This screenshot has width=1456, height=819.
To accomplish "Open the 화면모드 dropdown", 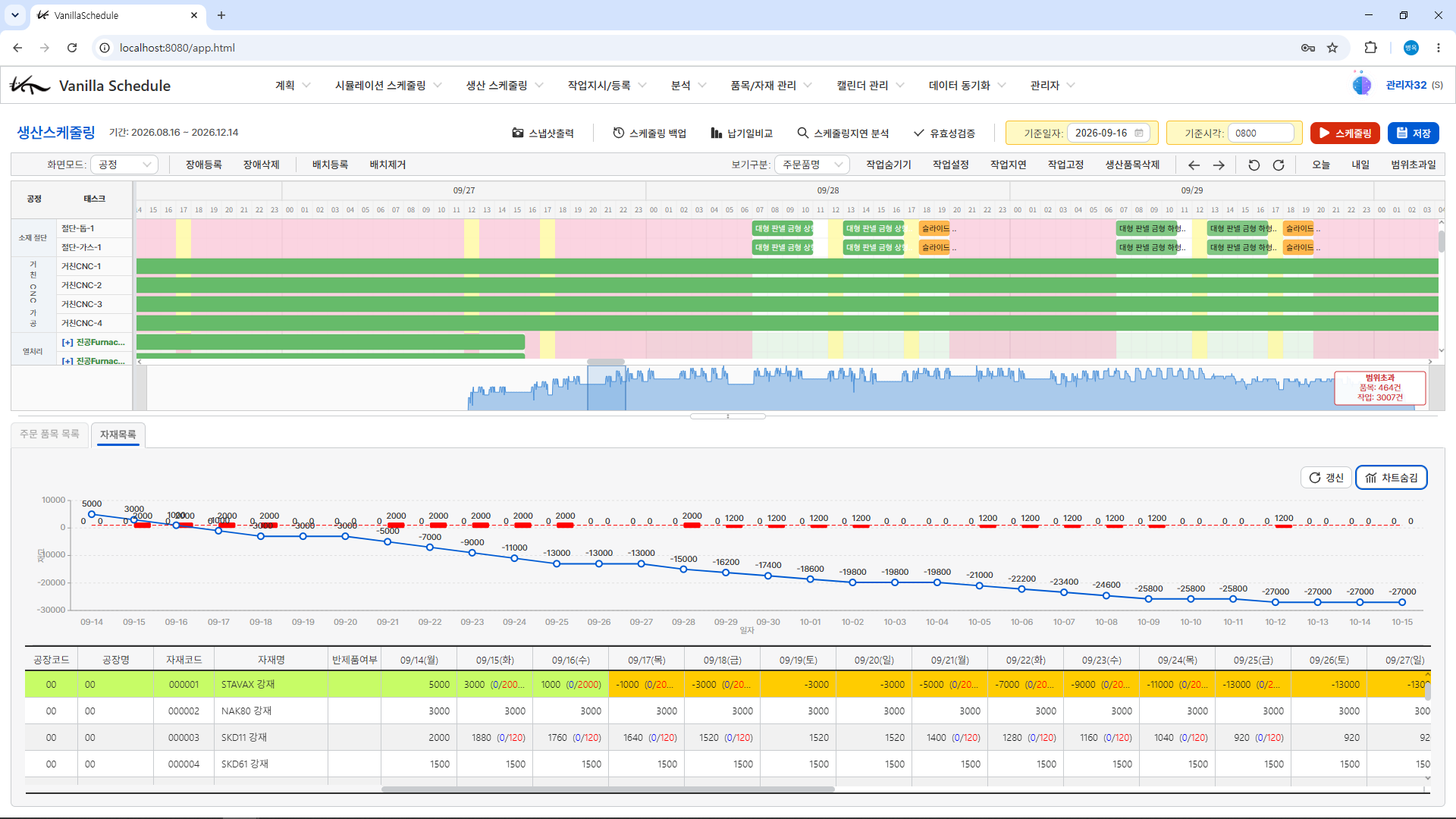I will point(124,165).
